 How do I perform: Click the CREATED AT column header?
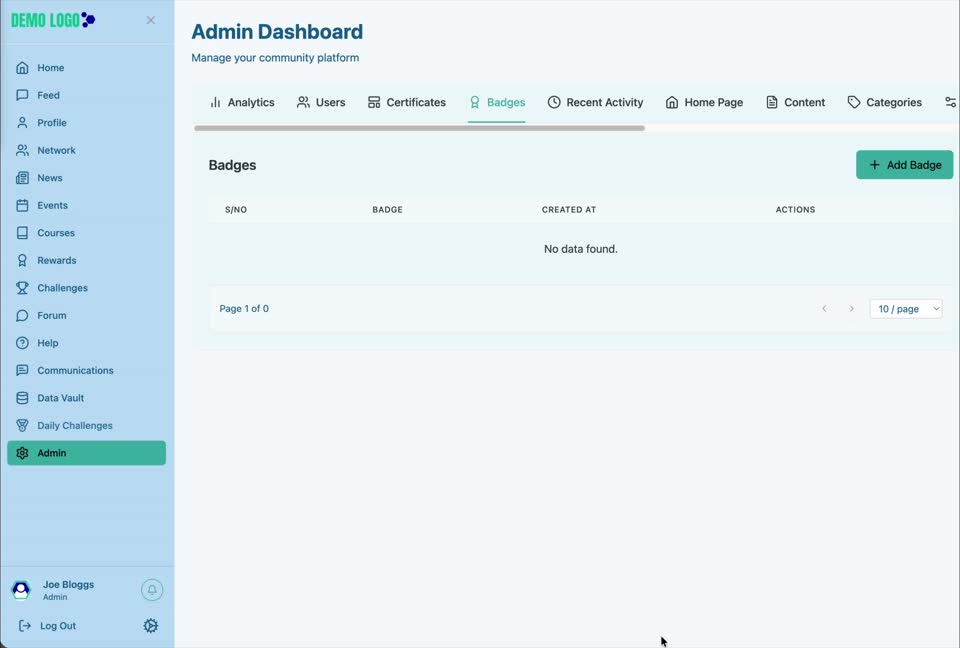coord(569,209)
